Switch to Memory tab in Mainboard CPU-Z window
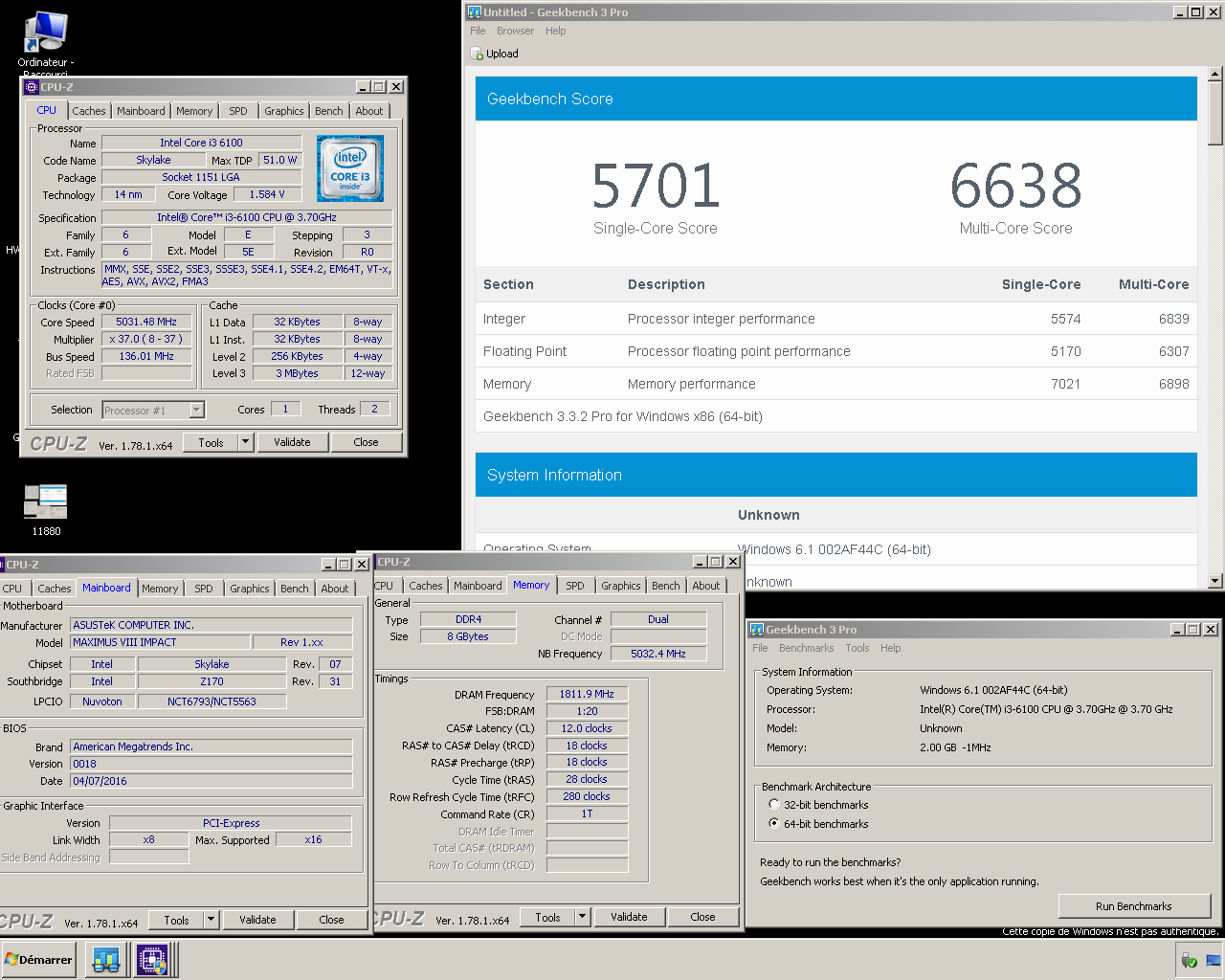 pos(160,589)
